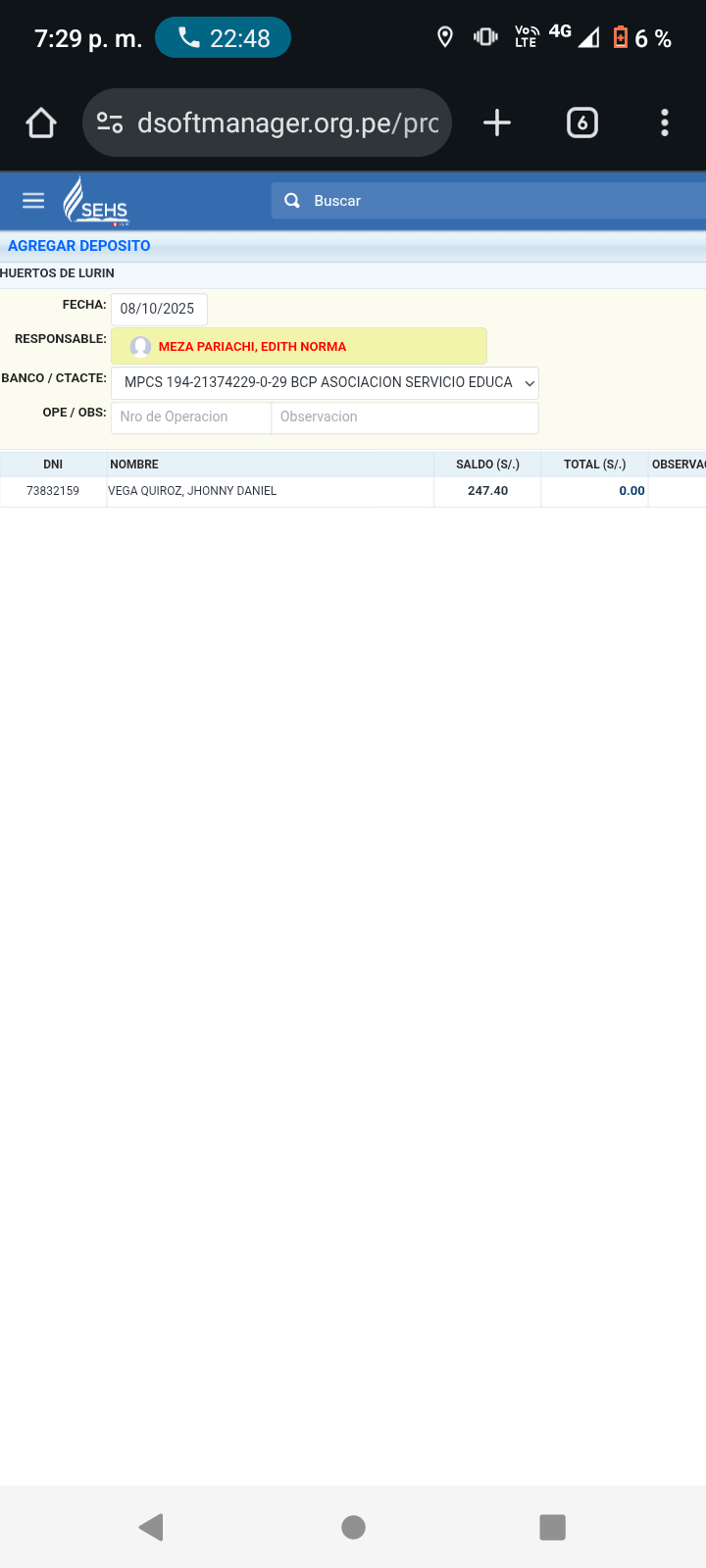Click the responsible person avatar icon
The width and height of the screenshot is (706, 1568).
click(140, 347)
